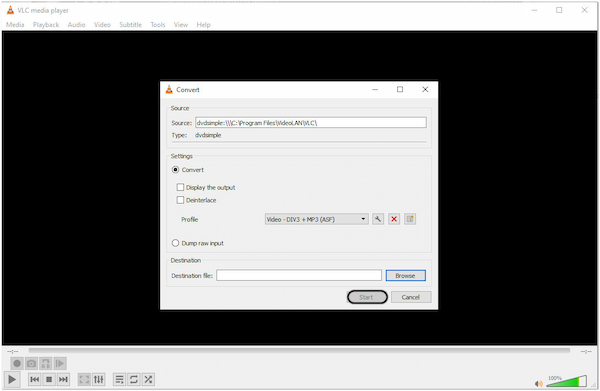Click the Previous media button

coord(34,379)
